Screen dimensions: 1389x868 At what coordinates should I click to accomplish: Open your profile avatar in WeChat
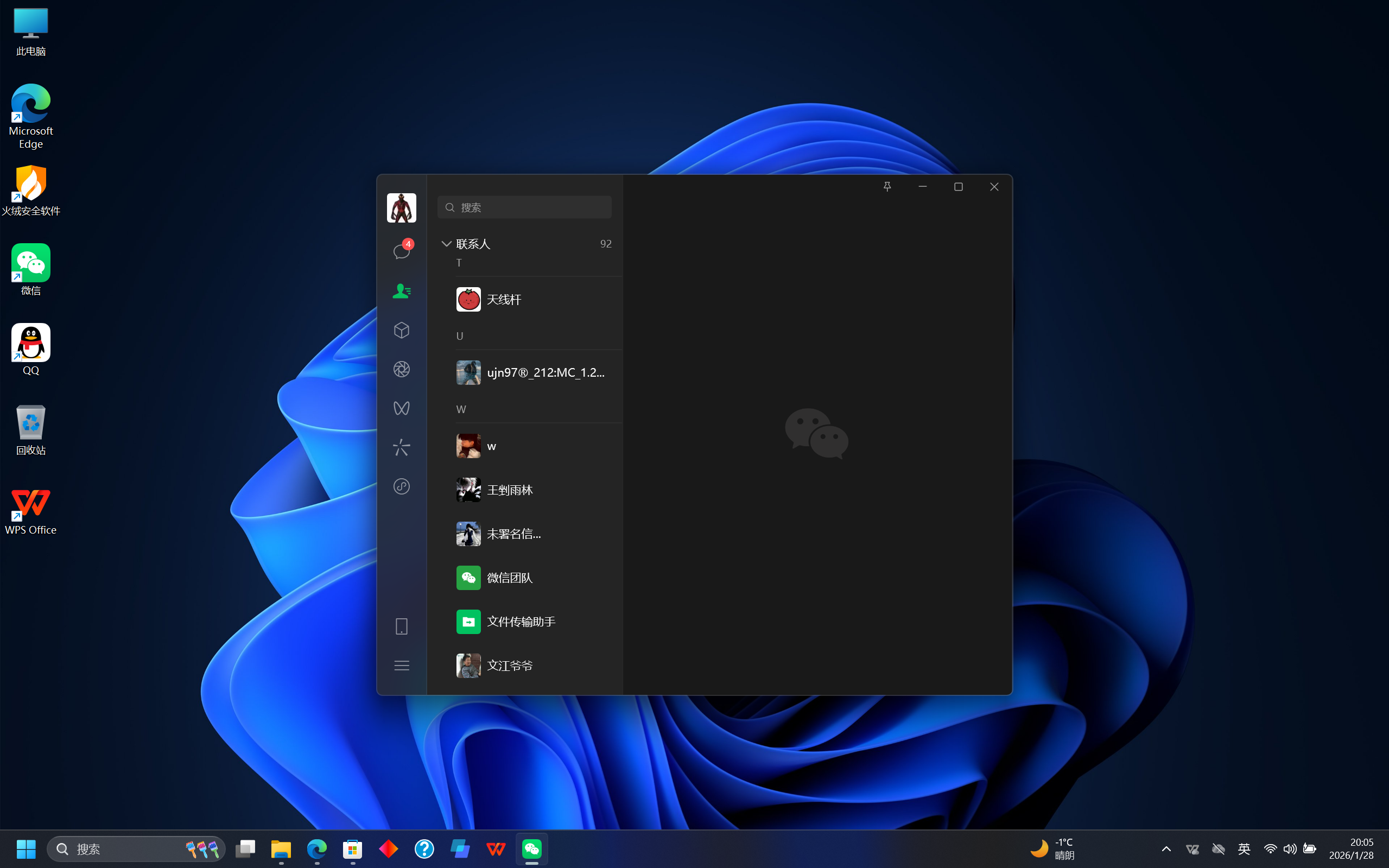click(402, 208)
